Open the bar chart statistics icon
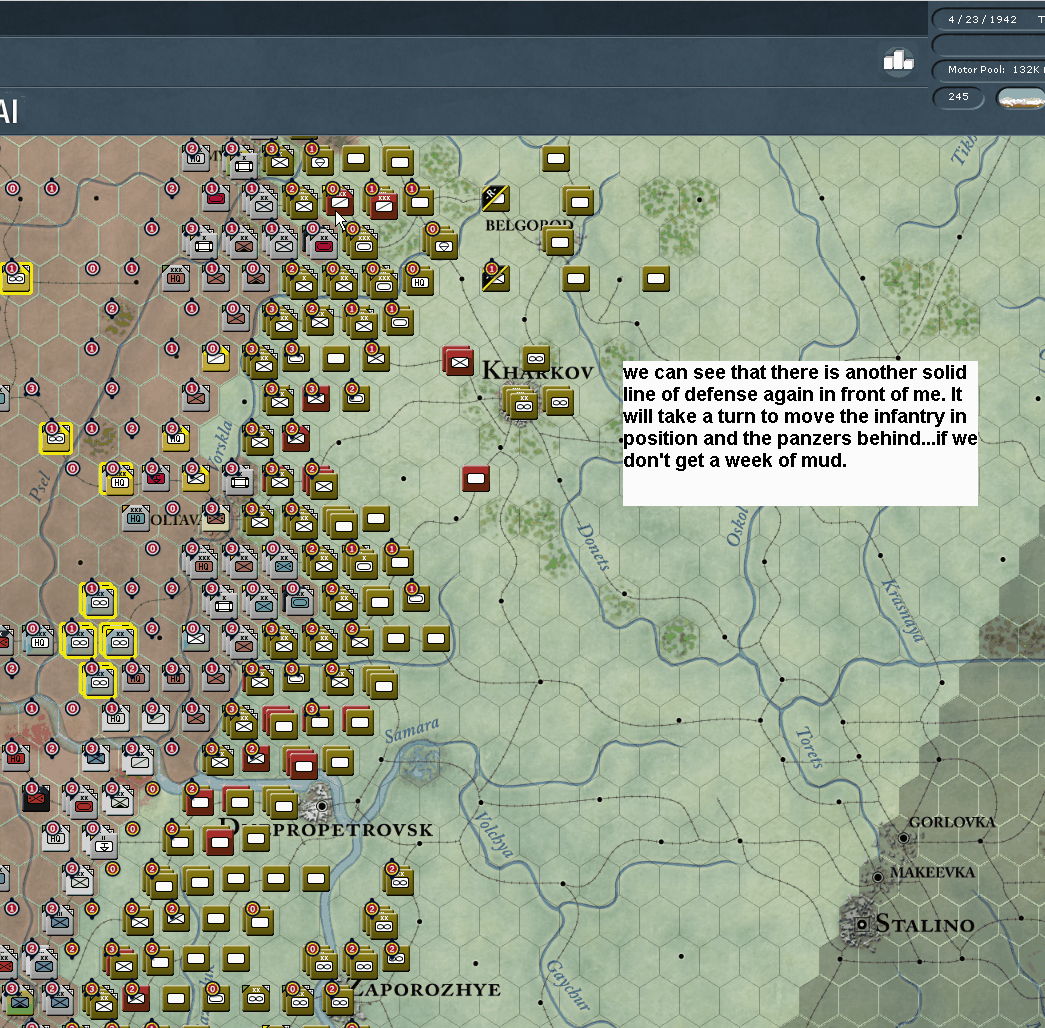Screen dimensions: 1045x1028 (898, 61)
